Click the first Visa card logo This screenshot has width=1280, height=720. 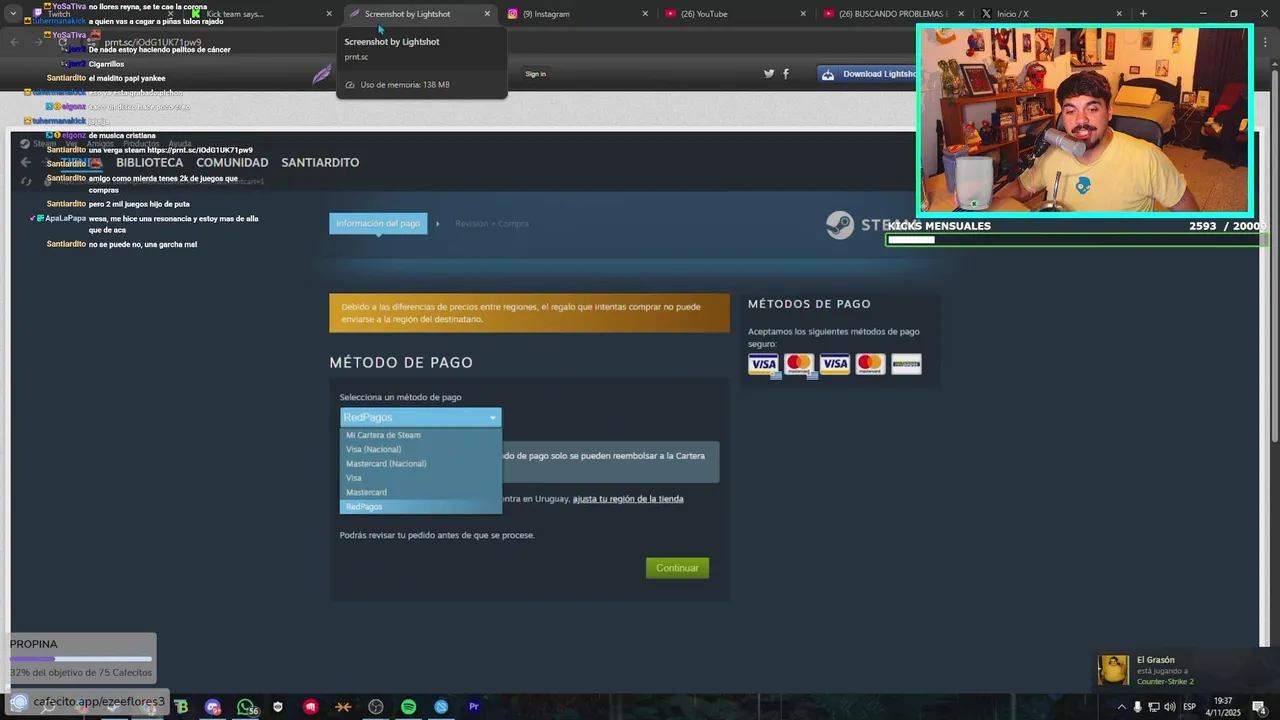point(763,364)
